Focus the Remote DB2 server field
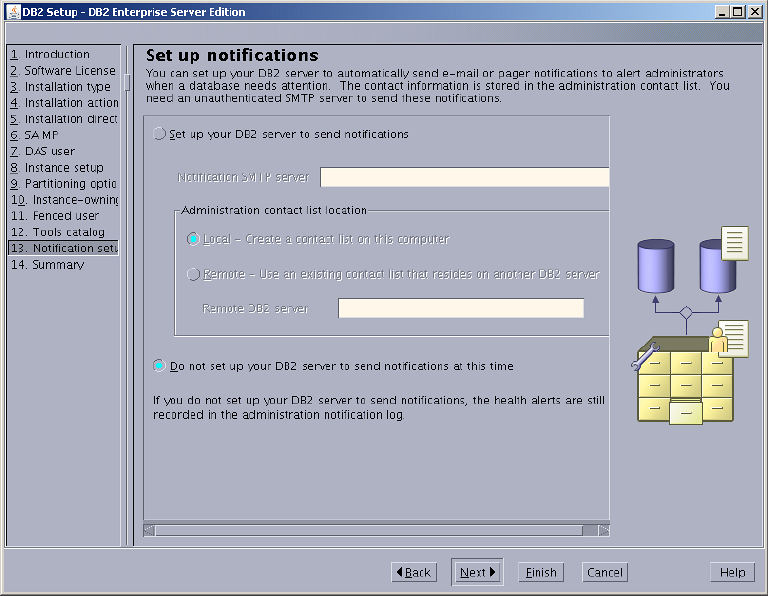 [461, 308]
